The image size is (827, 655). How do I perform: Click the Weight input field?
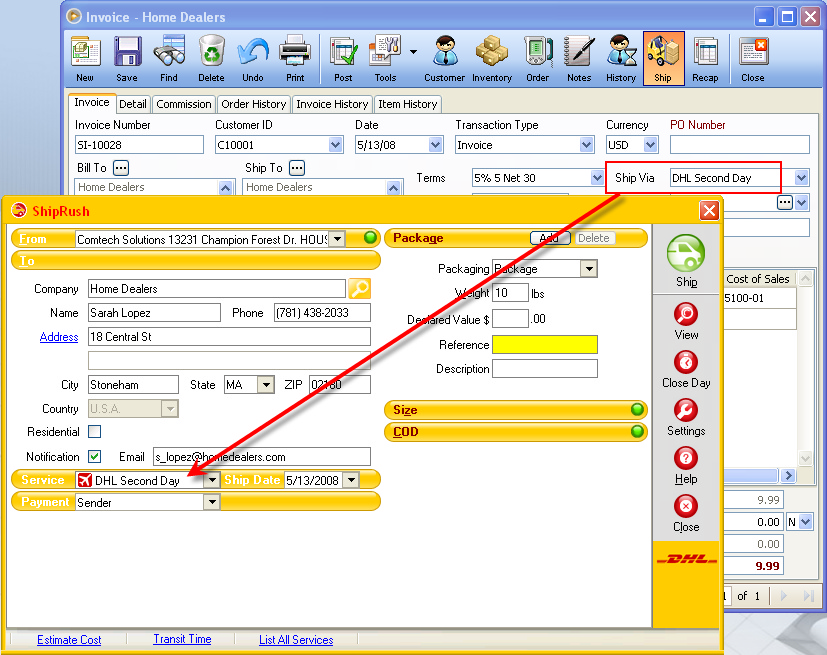pos(510,293)
